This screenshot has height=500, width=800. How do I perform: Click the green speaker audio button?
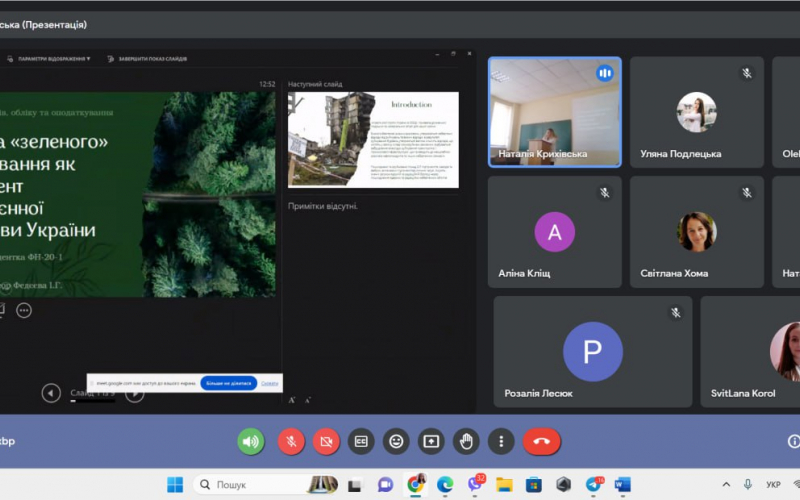pyautogui.click(x=251, y=441)
